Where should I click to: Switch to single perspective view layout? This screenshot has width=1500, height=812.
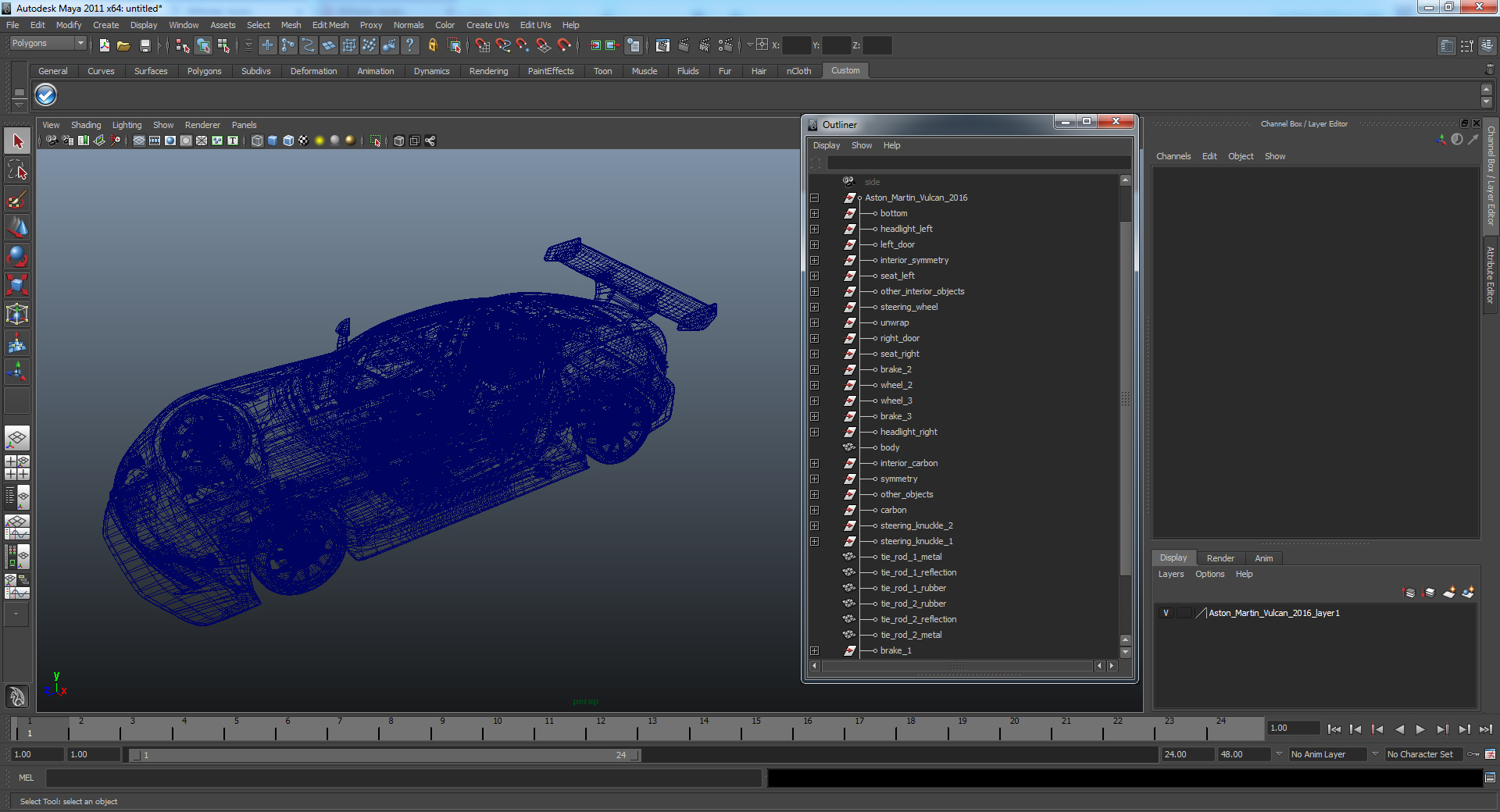point(17,438)
